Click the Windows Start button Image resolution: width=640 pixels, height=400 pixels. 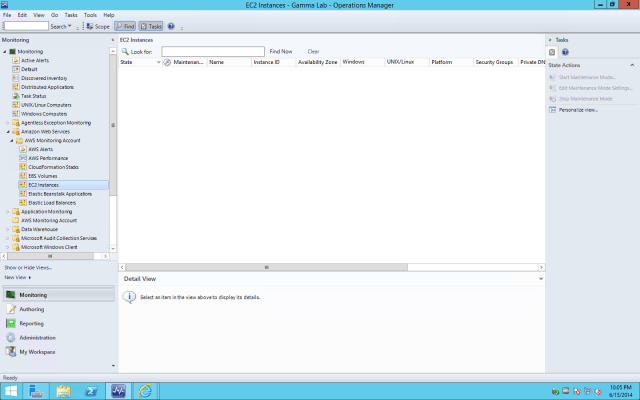(11, 391)
